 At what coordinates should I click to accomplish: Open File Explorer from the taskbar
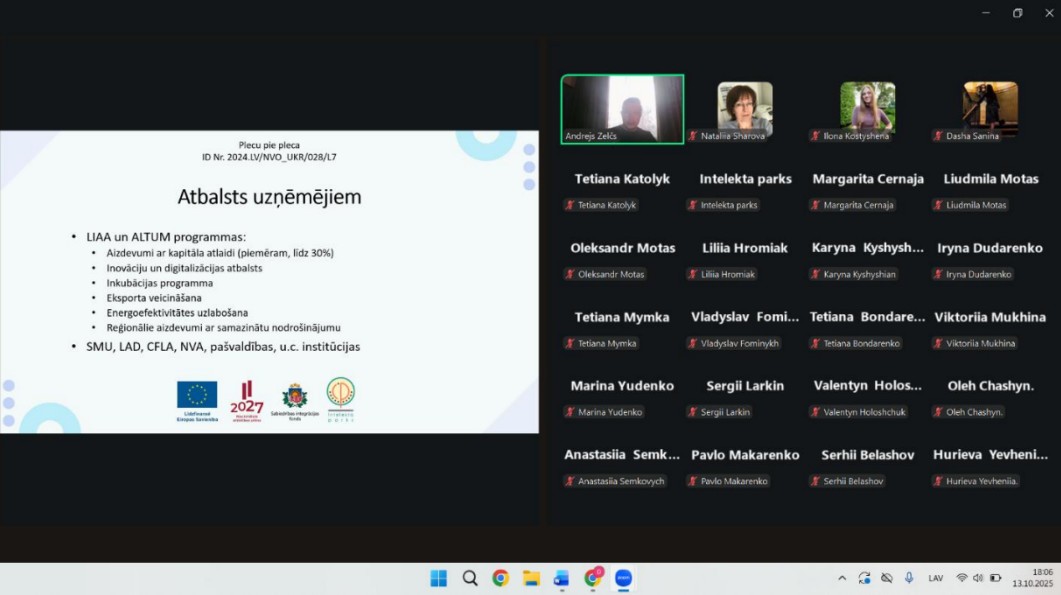pos(531,578)
